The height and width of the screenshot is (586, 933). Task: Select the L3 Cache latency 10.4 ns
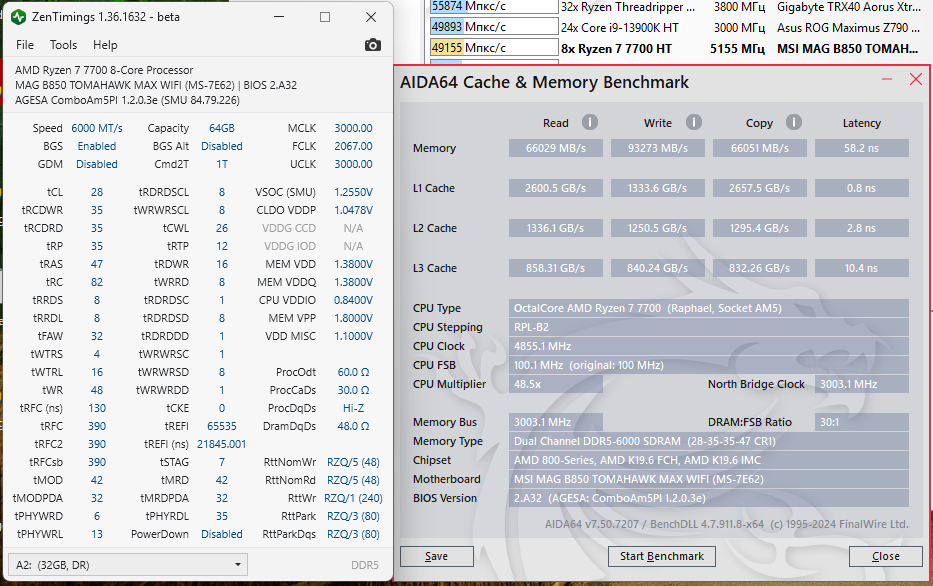[x=862, y=268]
